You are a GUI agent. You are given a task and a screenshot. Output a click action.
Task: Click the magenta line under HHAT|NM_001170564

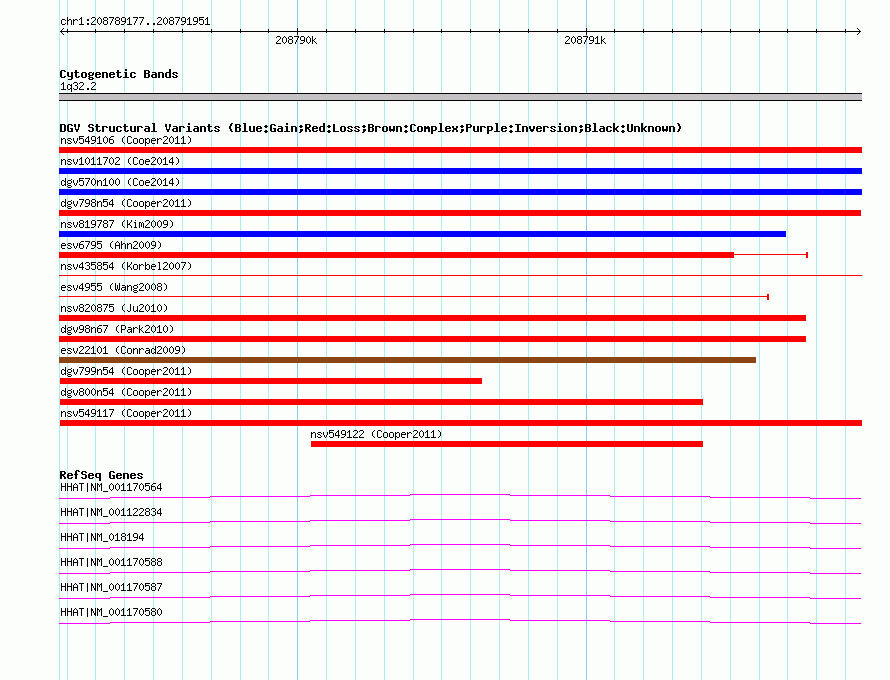click(460, 497)
